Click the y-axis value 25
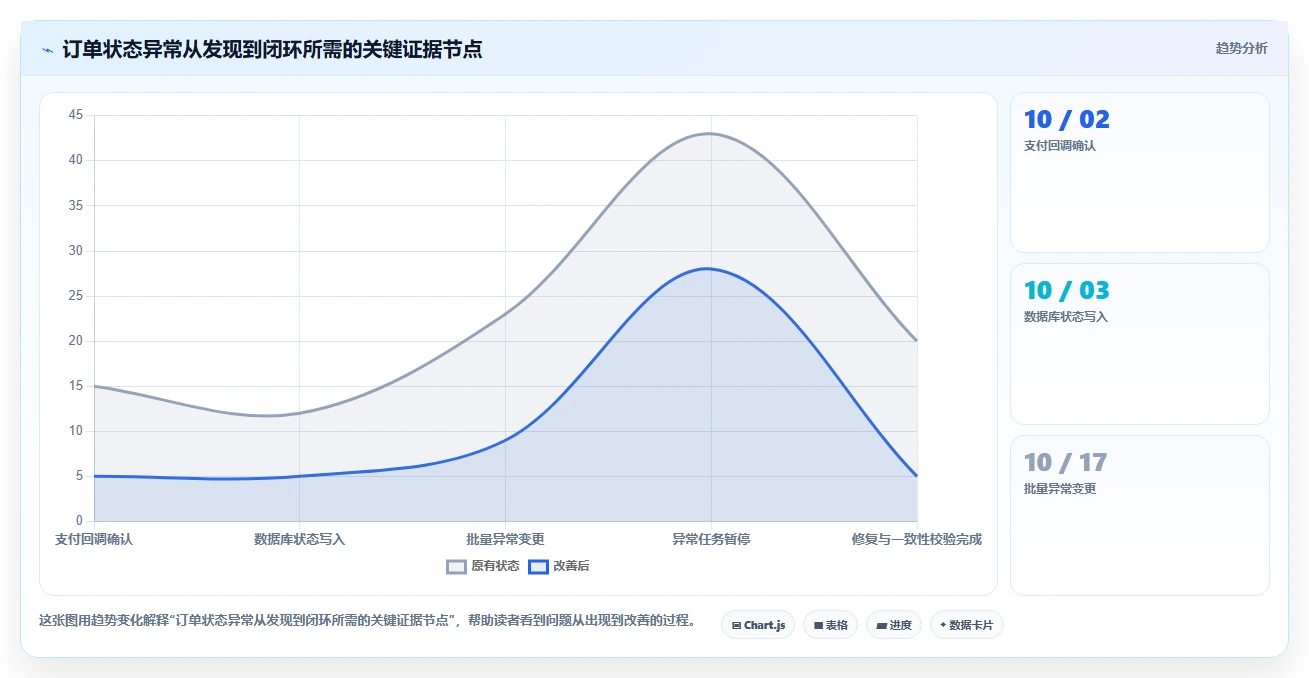The width and height of the screenshot is (1309, 678). tap(76, 296)
